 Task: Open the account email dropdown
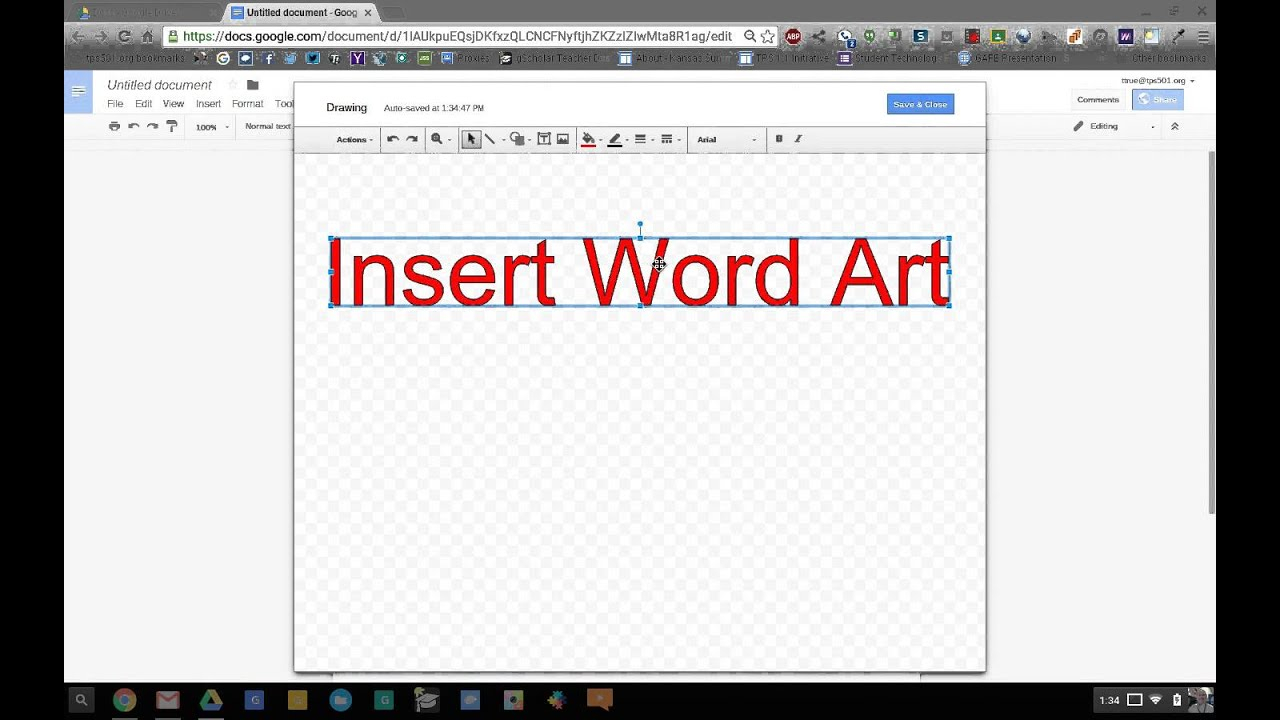(1158, 80)
